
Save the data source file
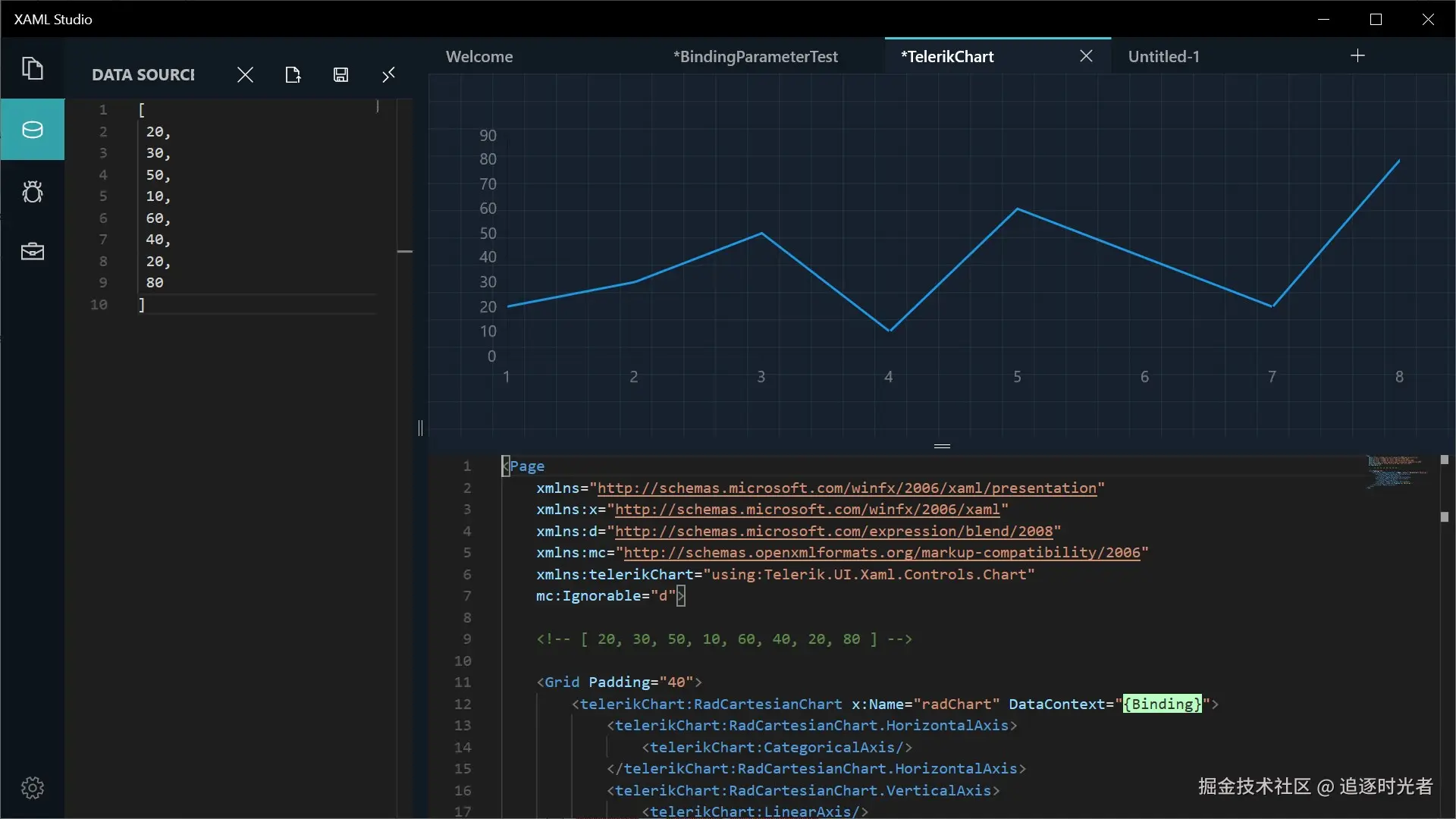pos(340,74)
